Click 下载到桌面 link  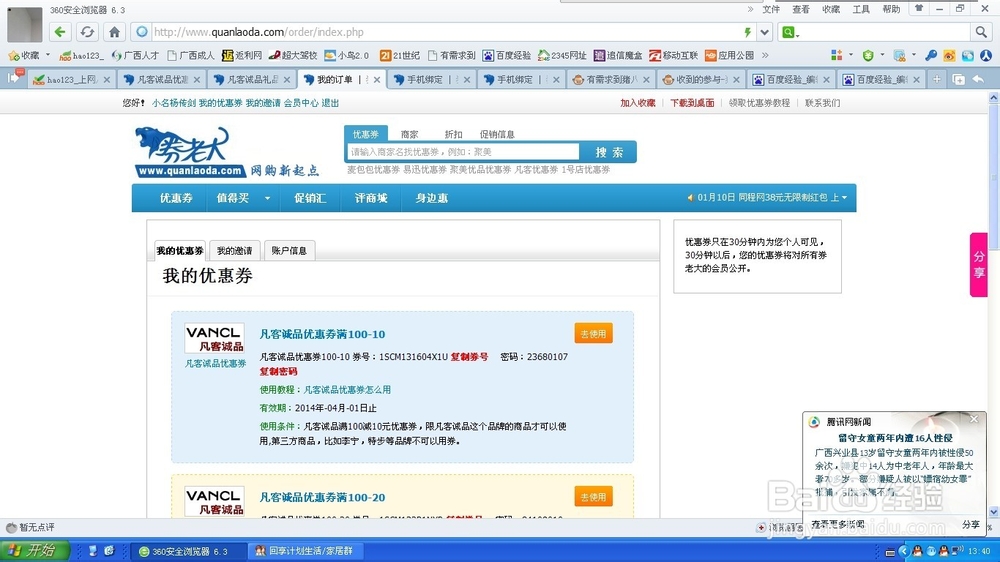point(692,103)
